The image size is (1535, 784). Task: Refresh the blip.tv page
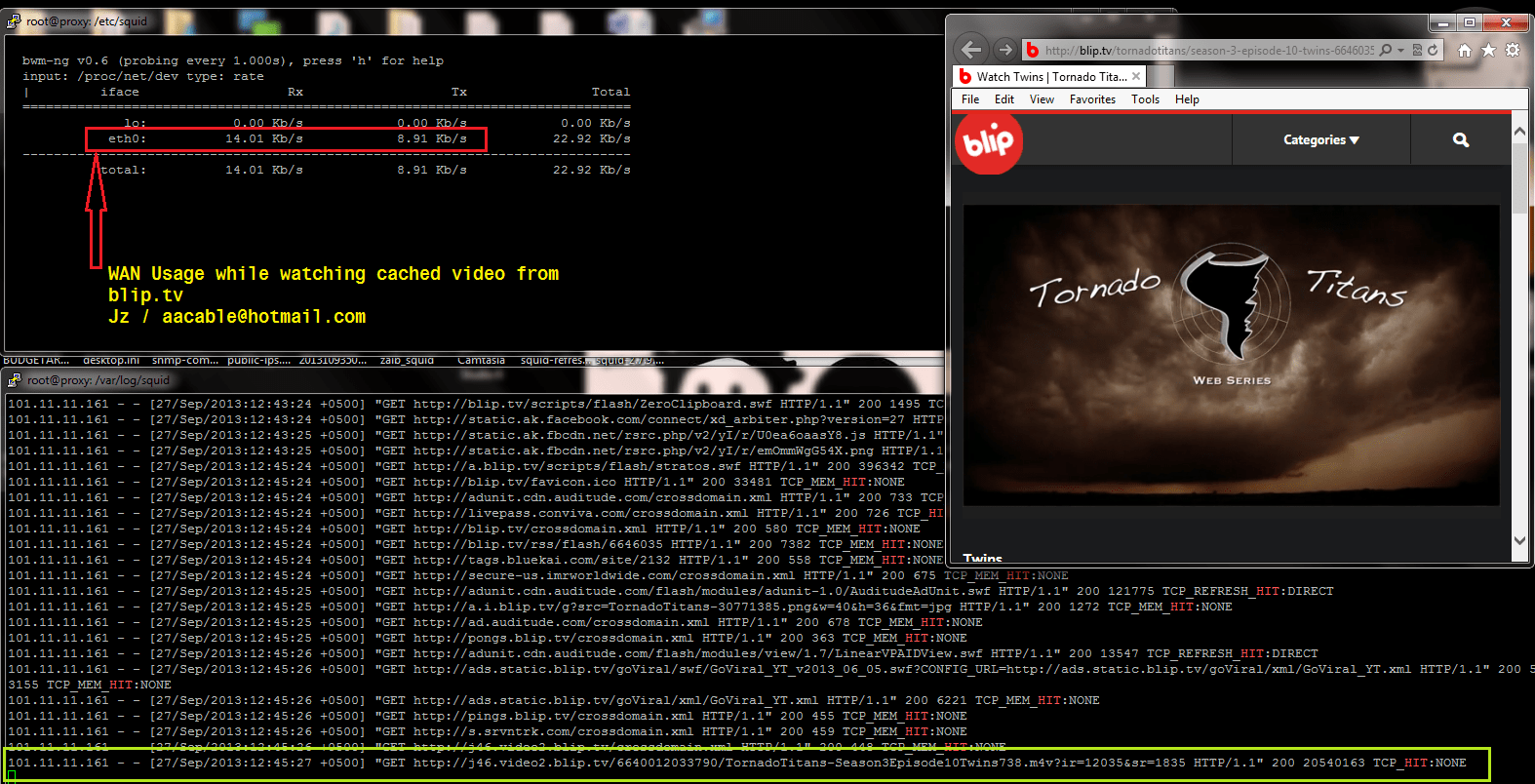coord(1434,50)
